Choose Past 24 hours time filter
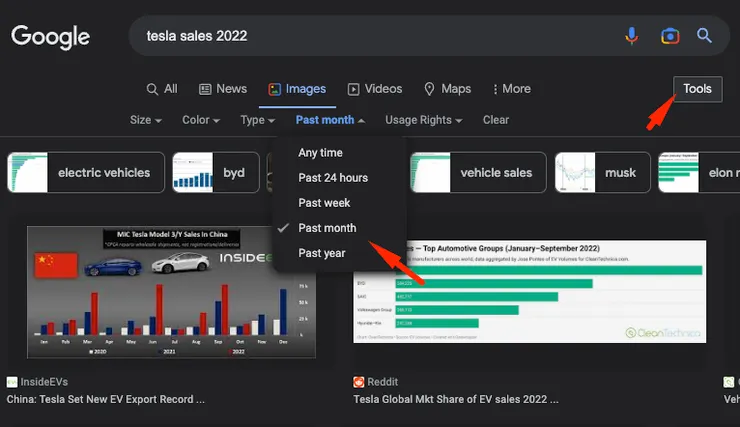The width and height of the screenshot is (740, 427). point(333,178)
